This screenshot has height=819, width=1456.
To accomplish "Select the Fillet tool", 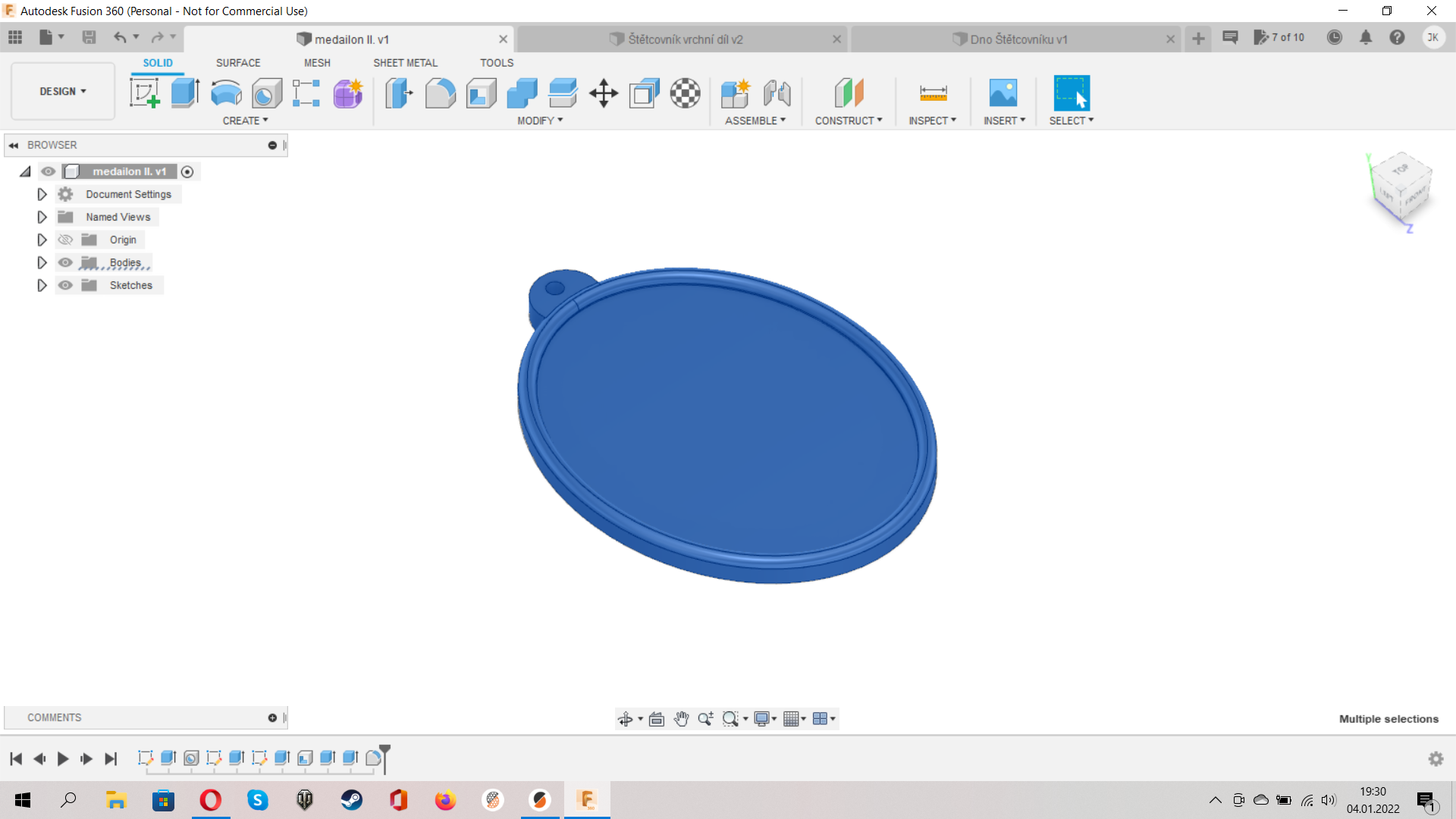I will click(x=440, y=93).
